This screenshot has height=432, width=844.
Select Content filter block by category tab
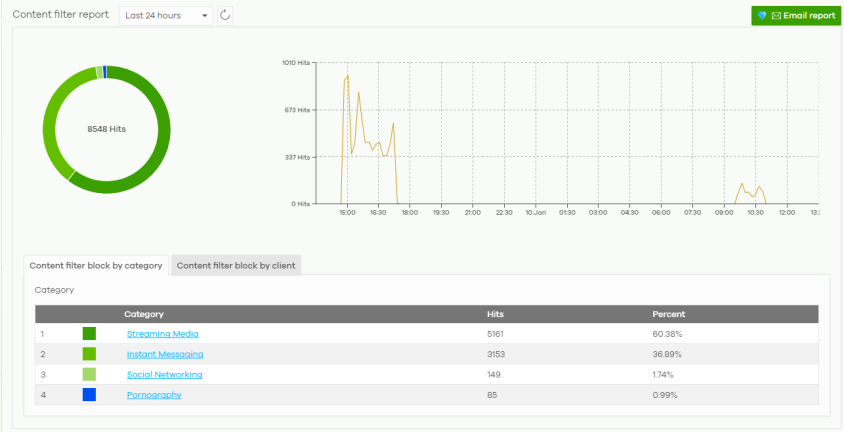pyautogui.click(x=96, y=265)
